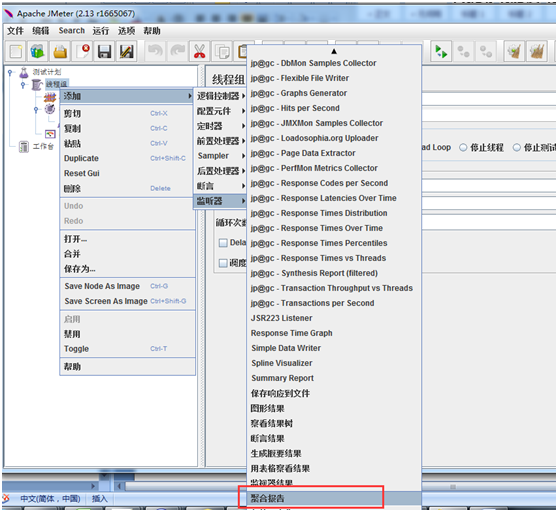Click the Save floppy disk toolbar icon
This screenshot has height=512, width=558.
point(104,52)
